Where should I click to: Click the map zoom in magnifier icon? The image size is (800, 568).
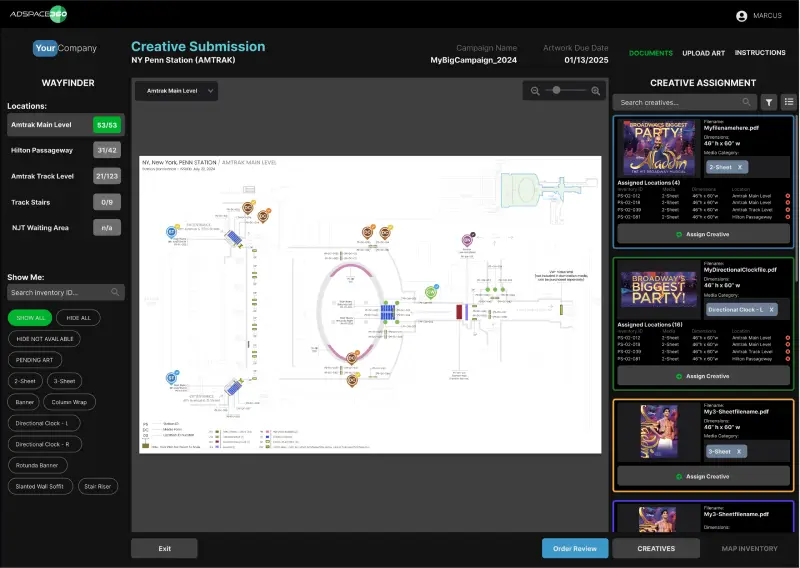(596, 91)
